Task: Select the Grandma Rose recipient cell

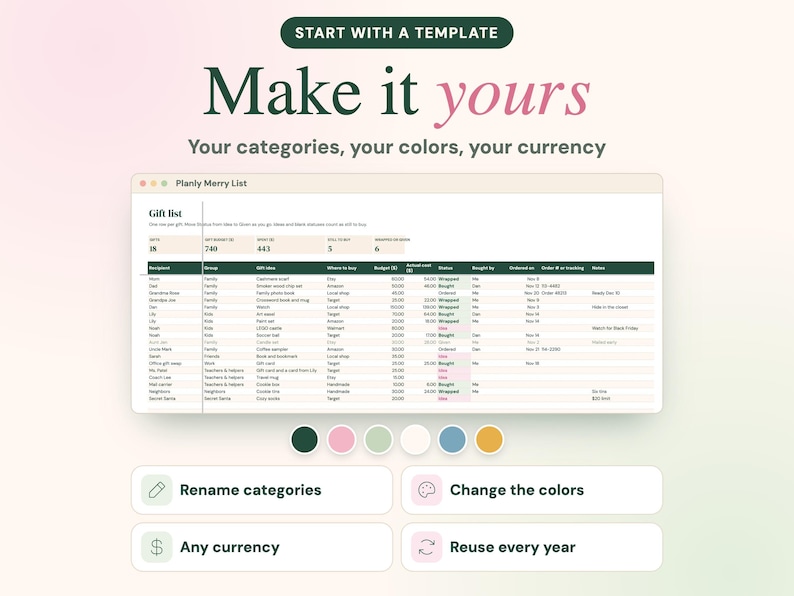Action: (x=164, y=293)
